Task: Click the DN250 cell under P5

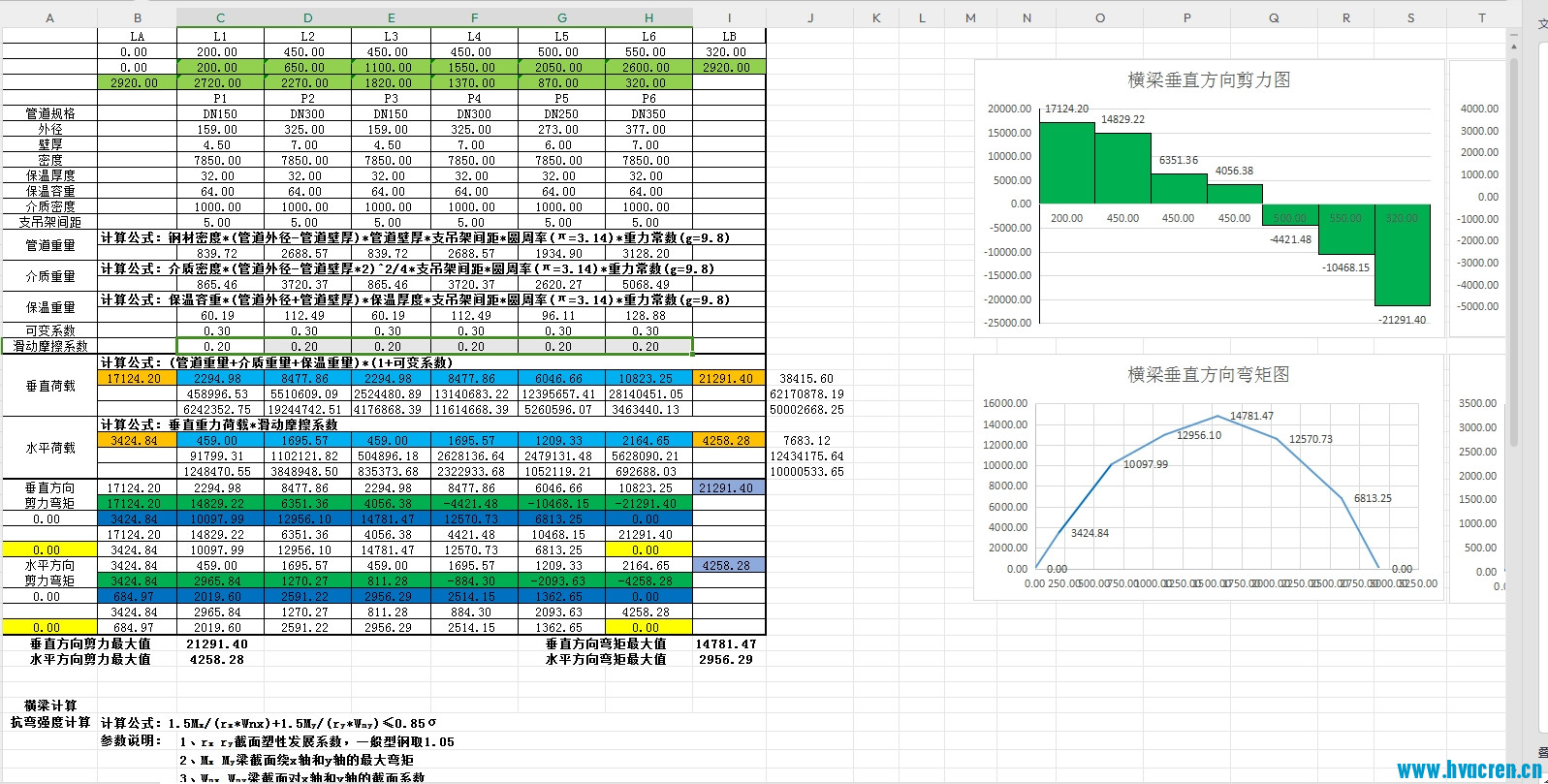Action: pyautogui.click(x=560, y=114)
